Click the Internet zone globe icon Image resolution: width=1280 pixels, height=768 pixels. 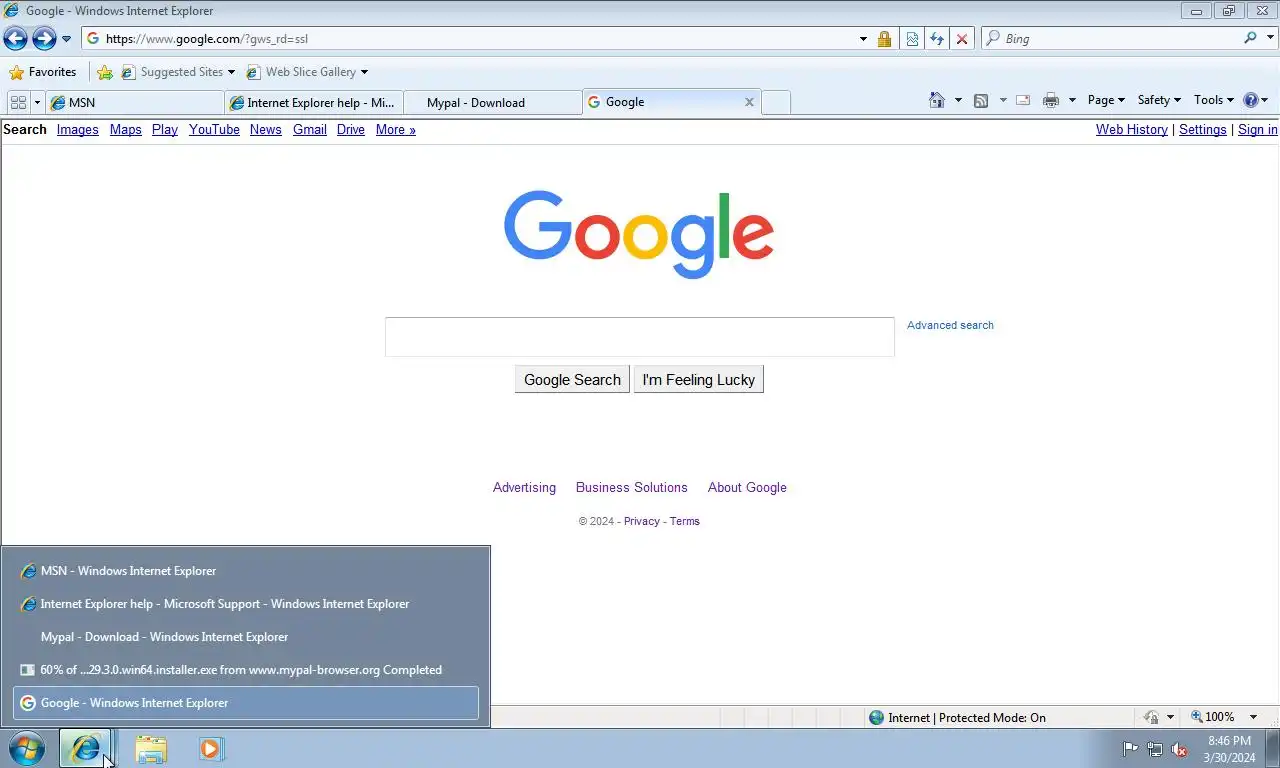[877, 717]
